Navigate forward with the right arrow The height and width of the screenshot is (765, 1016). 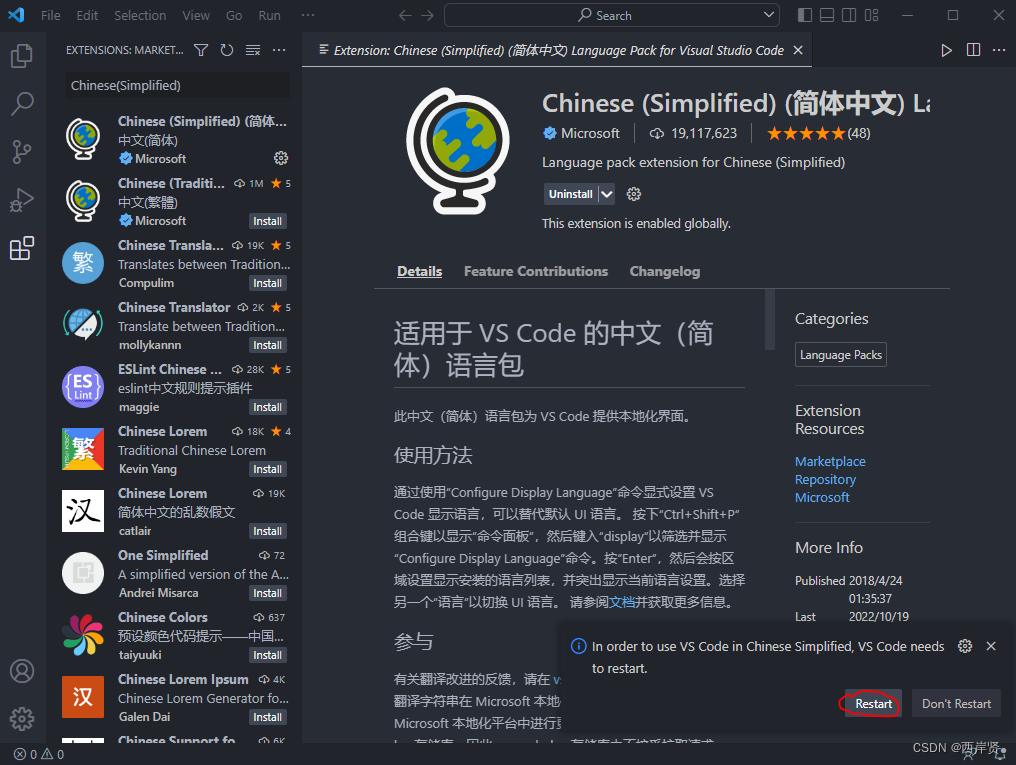pos(427,16)
